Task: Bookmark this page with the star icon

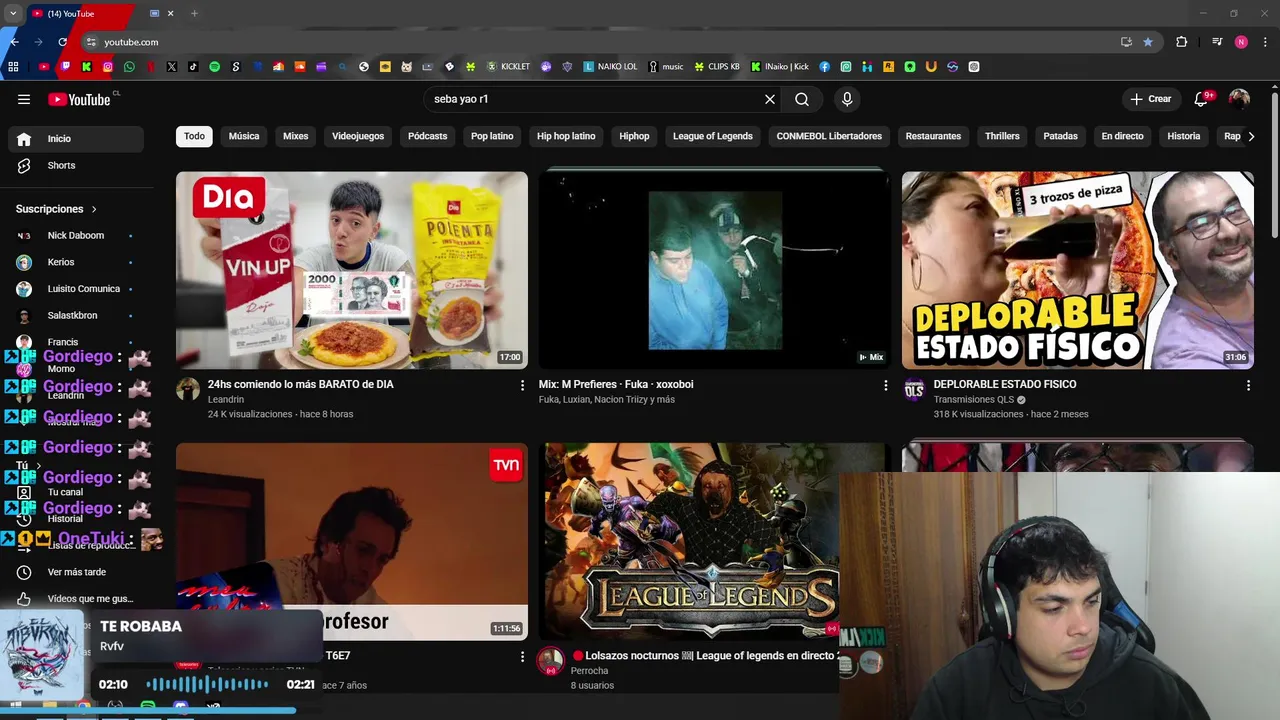Action: pos(1148,42)
